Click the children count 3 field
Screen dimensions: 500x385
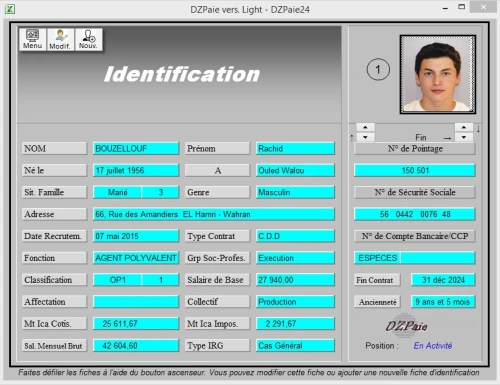160,192
